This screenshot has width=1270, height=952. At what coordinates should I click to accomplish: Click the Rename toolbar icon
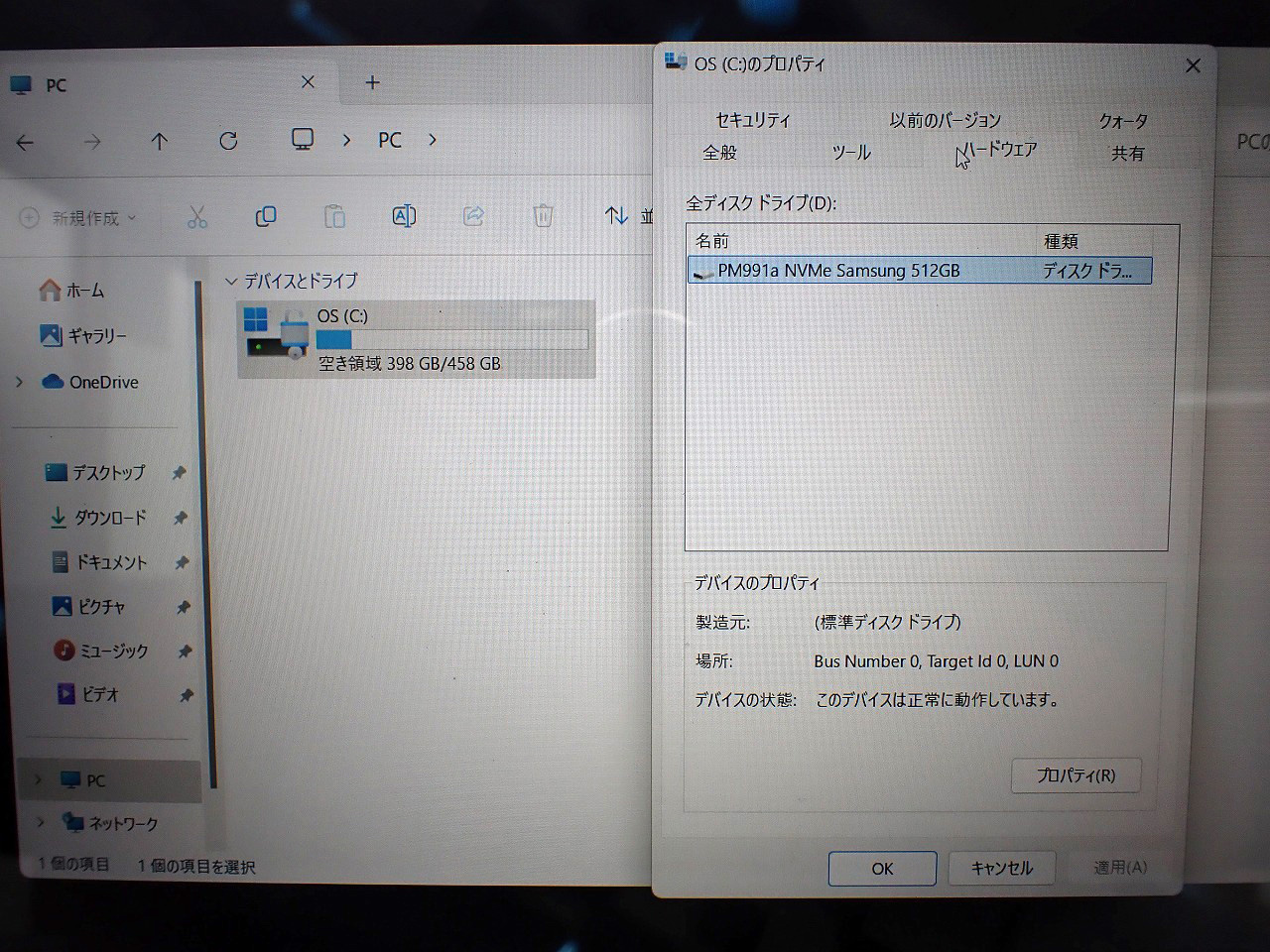pyautogui.click(x=404, y=215)
